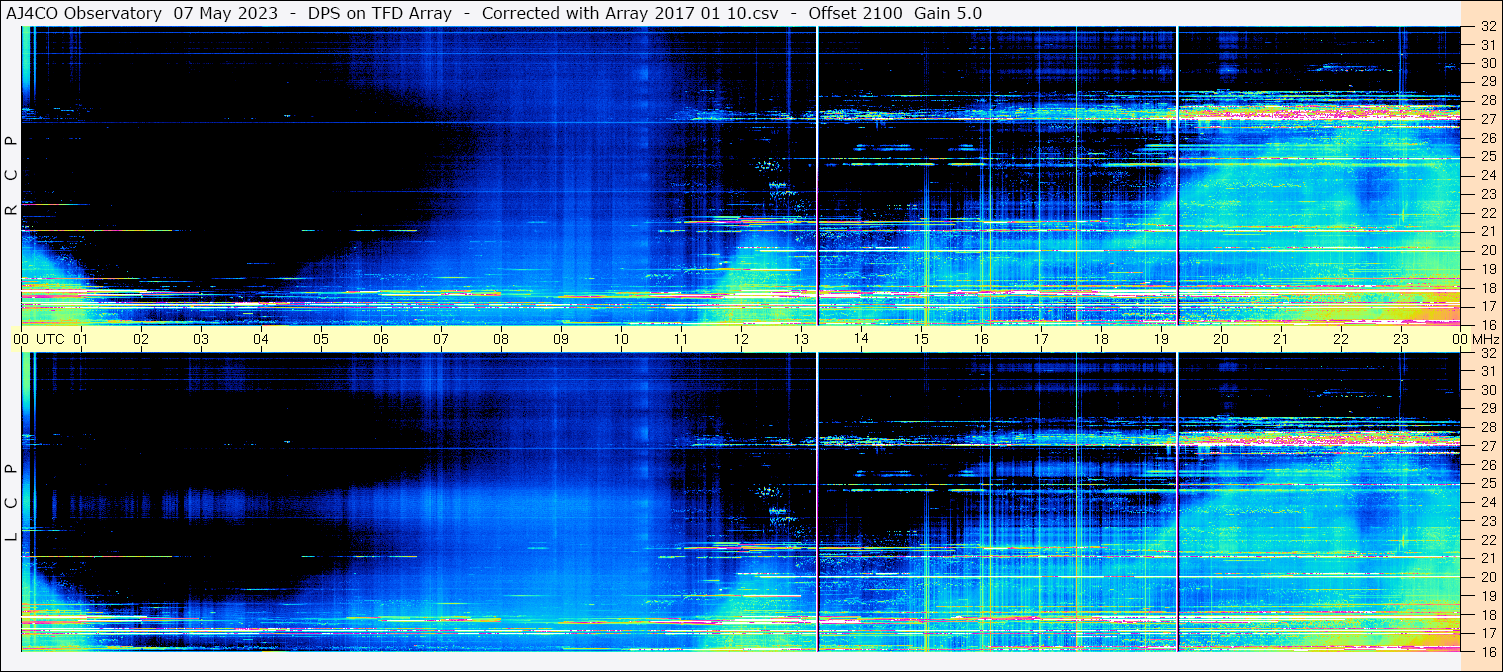Image resolution: width=1503 pixels, height=672 pixels.
Task: Select the 28 frequency label of the RCP panel
Action: pos(1487,100)
